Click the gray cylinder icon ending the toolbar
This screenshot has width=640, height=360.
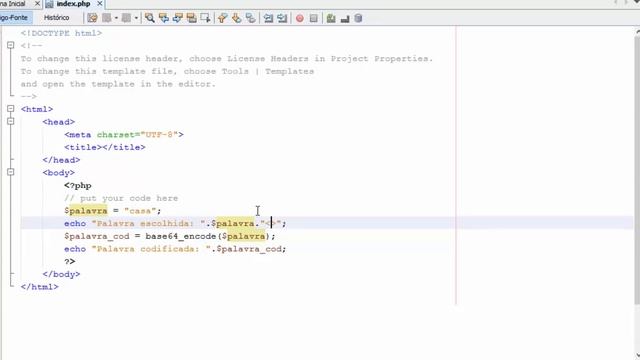[358, 18]
